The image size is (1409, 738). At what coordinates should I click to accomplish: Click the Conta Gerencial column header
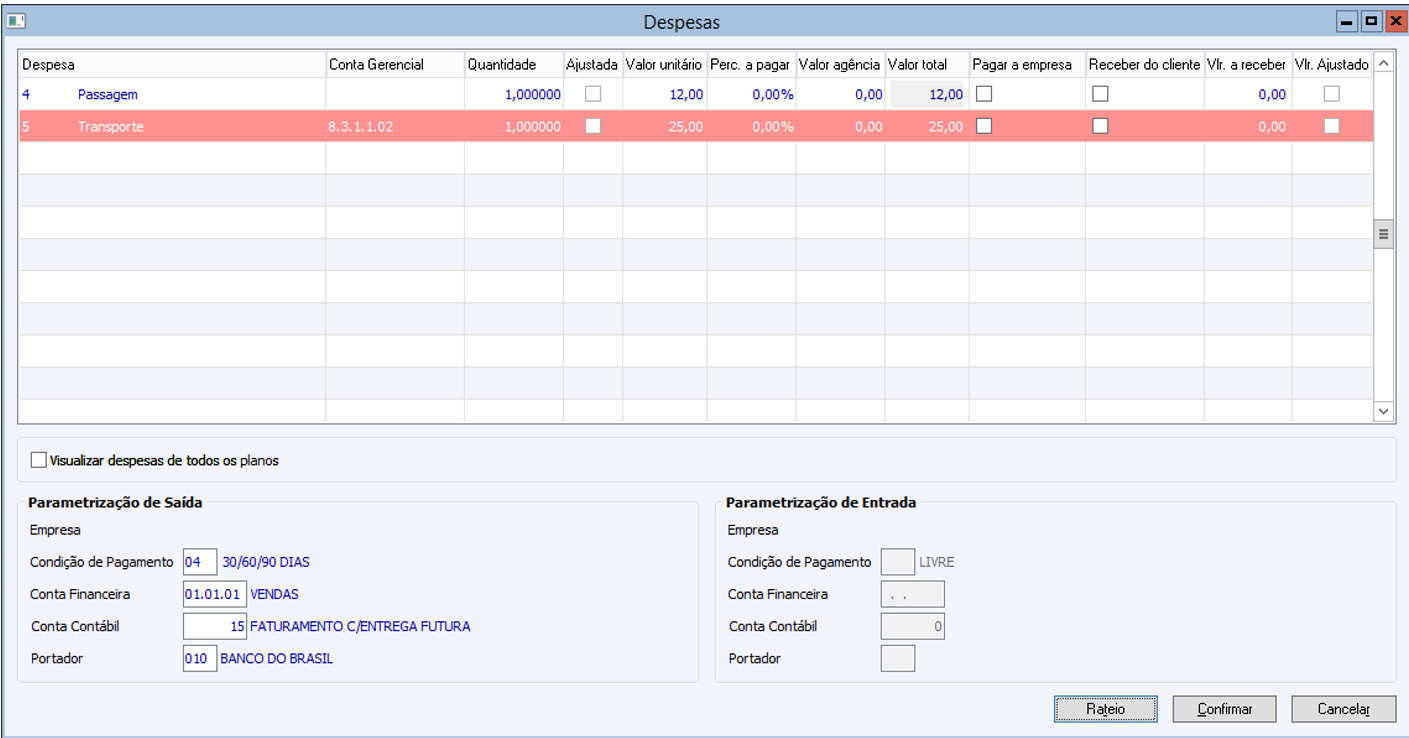(x=395, y=64)
